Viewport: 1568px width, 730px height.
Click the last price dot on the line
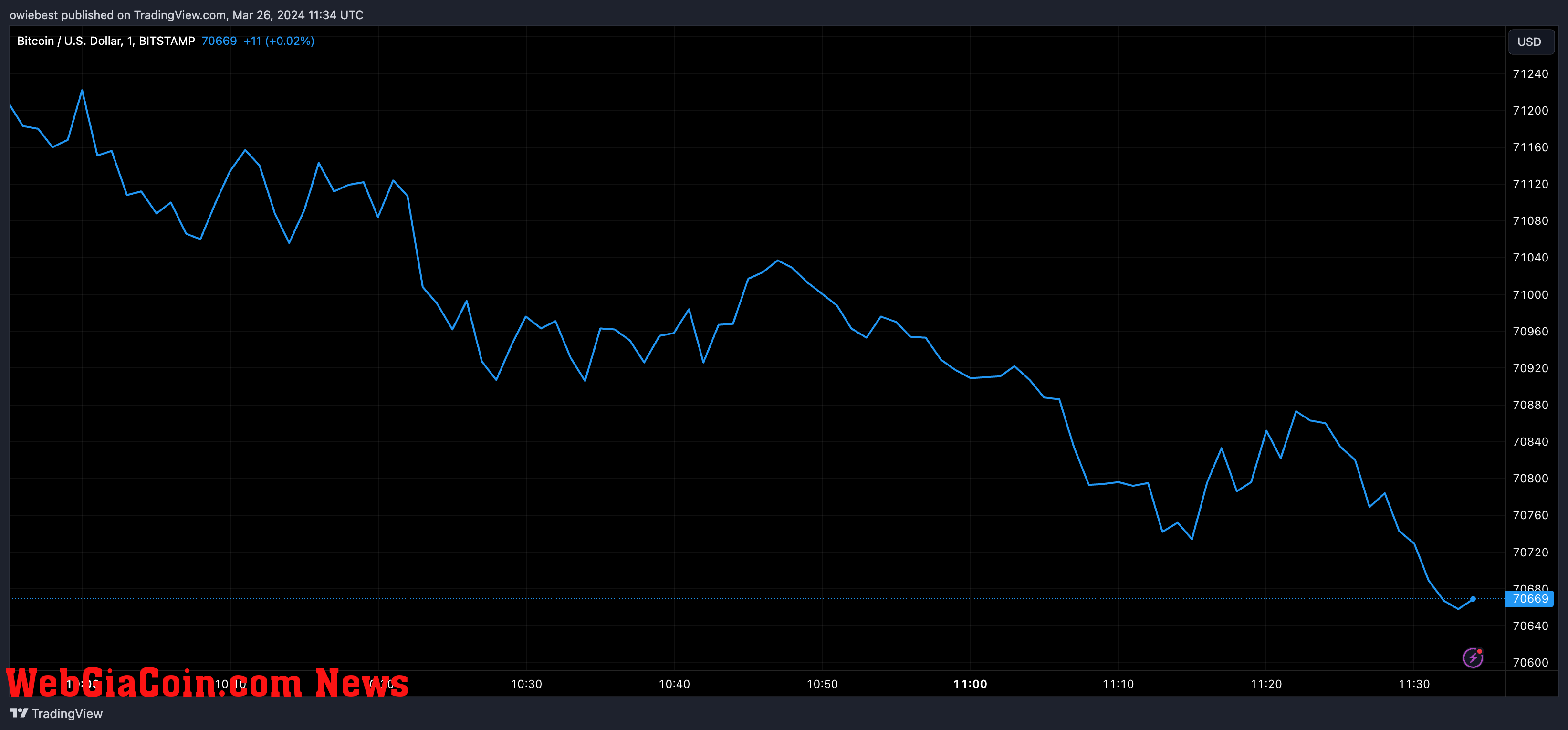[x=1473, y=599]
